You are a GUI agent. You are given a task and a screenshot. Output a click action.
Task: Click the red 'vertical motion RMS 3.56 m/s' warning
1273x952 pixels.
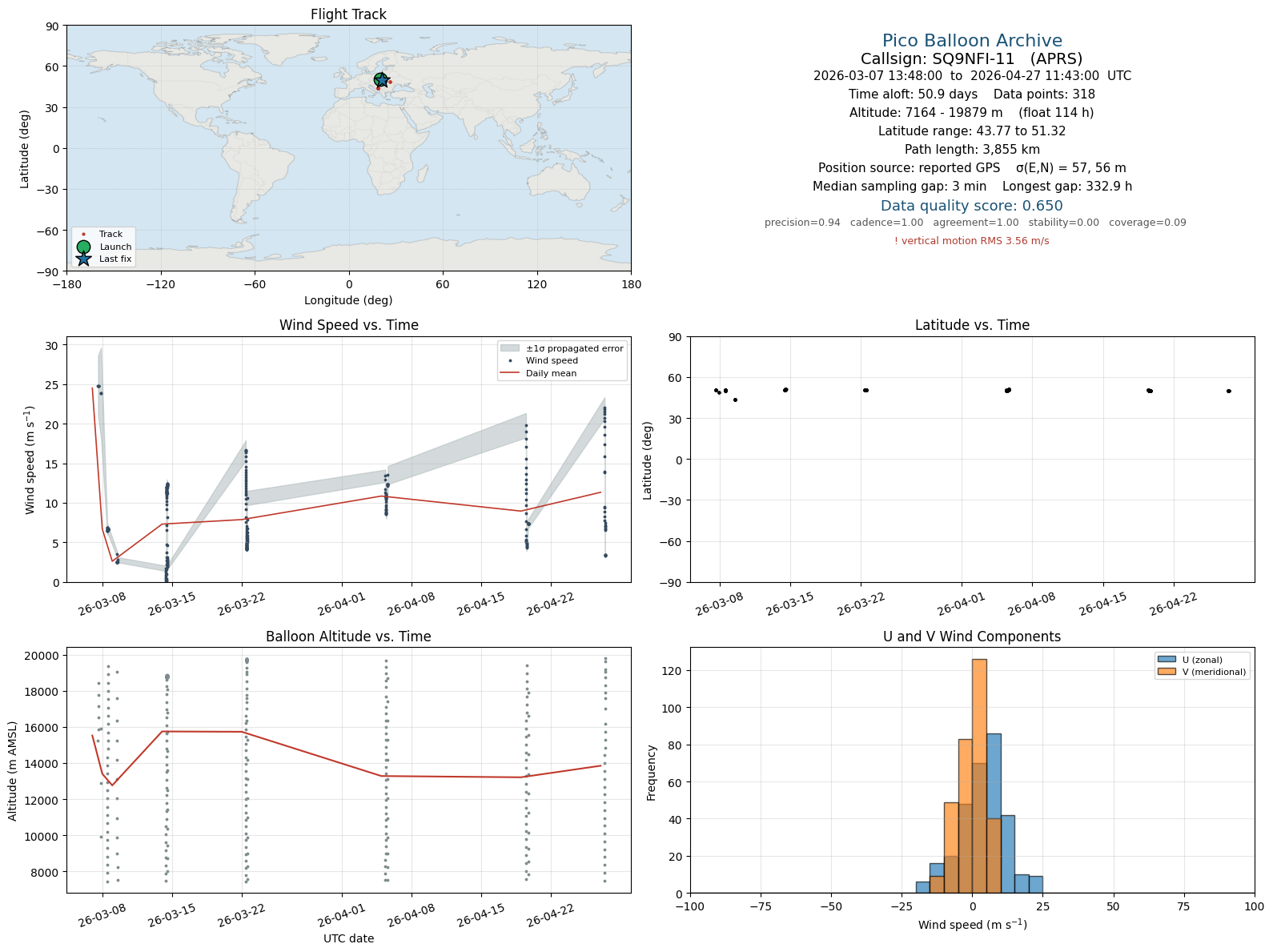click(x=972, y=241)
